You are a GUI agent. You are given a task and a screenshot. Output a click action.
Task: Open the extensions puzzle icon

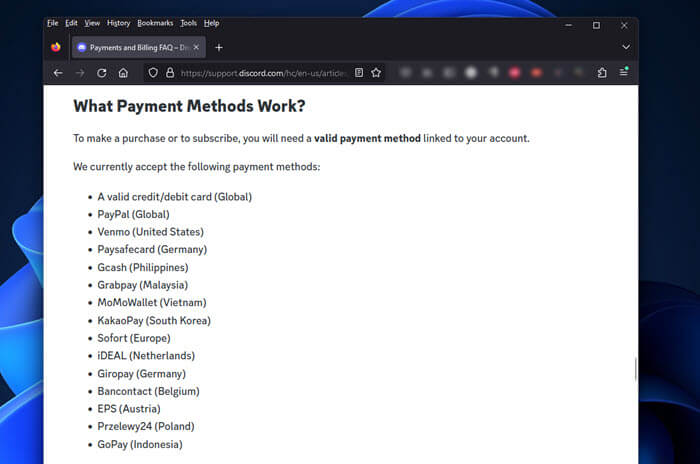[602, 72]
